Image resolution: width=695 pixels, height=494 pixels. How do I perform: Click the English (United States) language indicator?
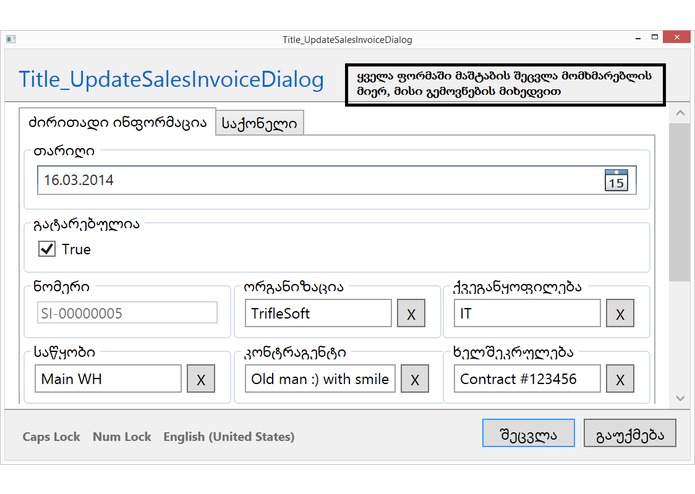[229, 437]
